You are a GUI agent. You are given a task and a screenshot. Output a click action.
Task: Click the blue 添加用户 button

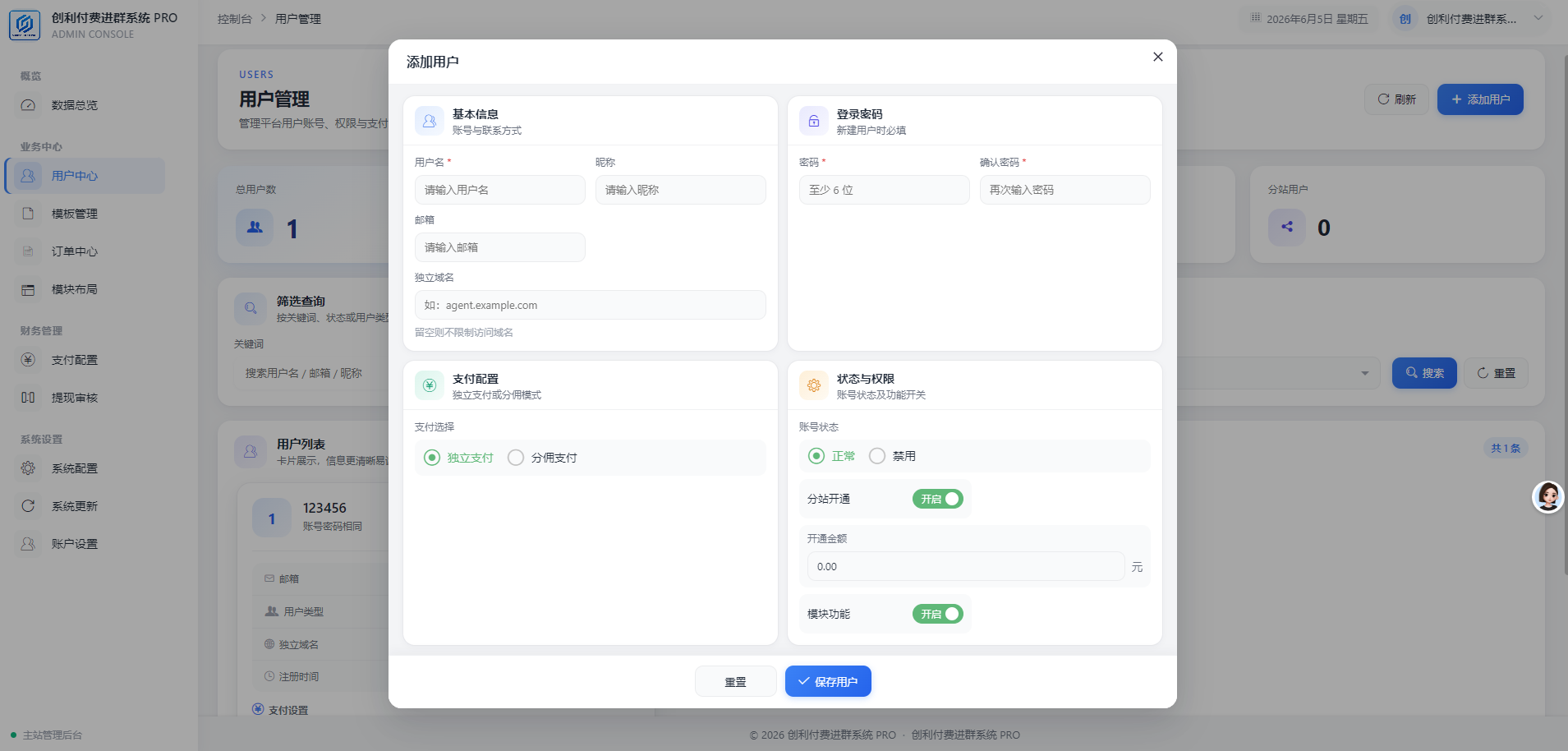[1480, 99]
